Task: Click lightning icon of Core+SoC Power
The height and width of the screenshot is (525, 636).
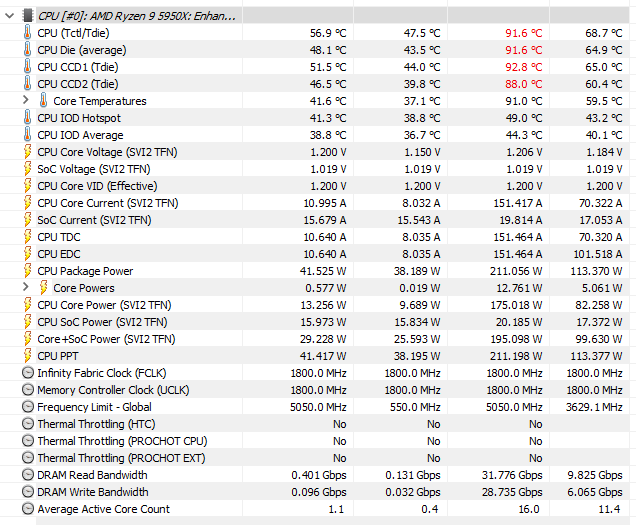Action: (27, 339)
